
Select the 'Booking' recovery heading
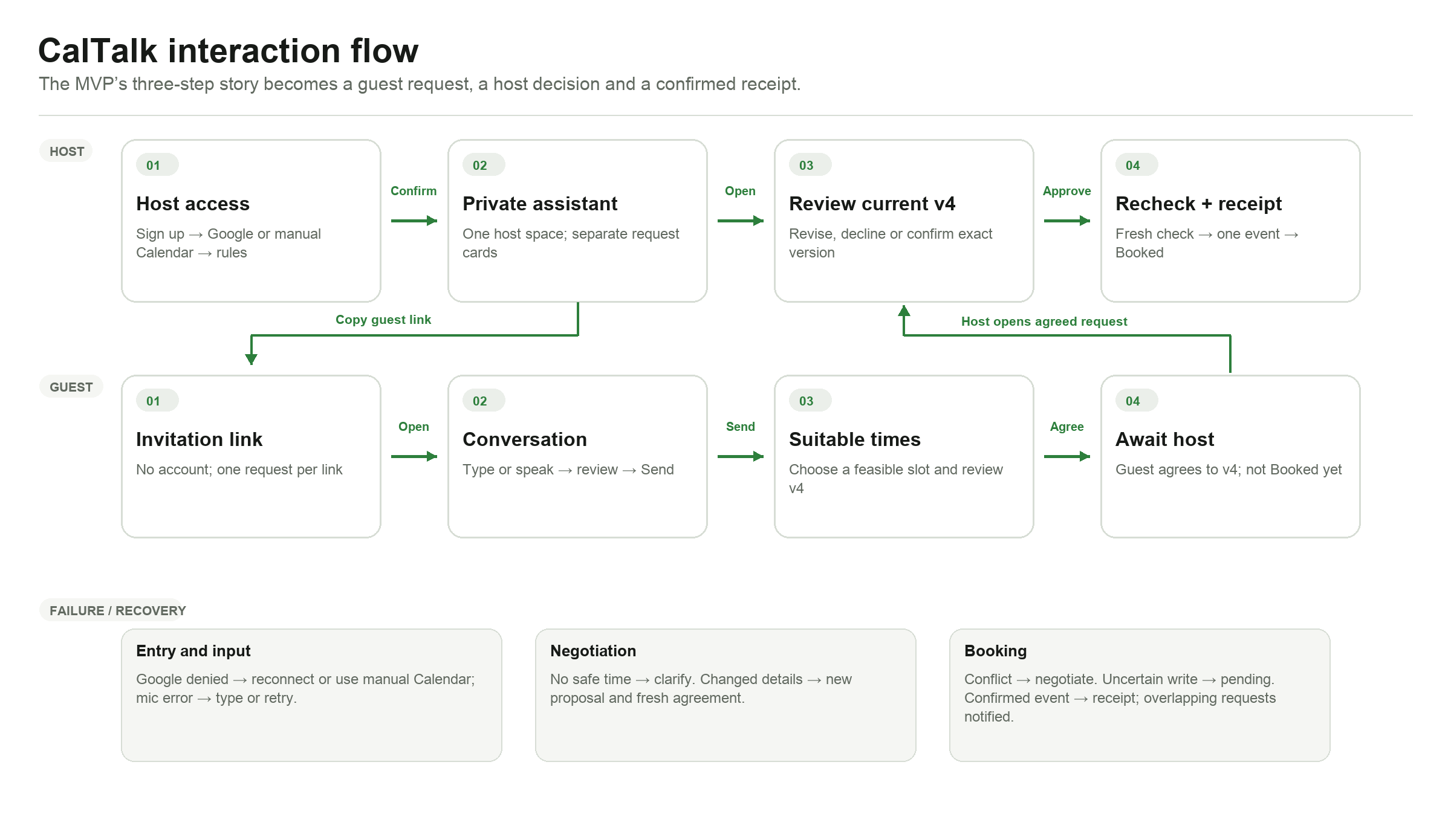tap(995, 651)
